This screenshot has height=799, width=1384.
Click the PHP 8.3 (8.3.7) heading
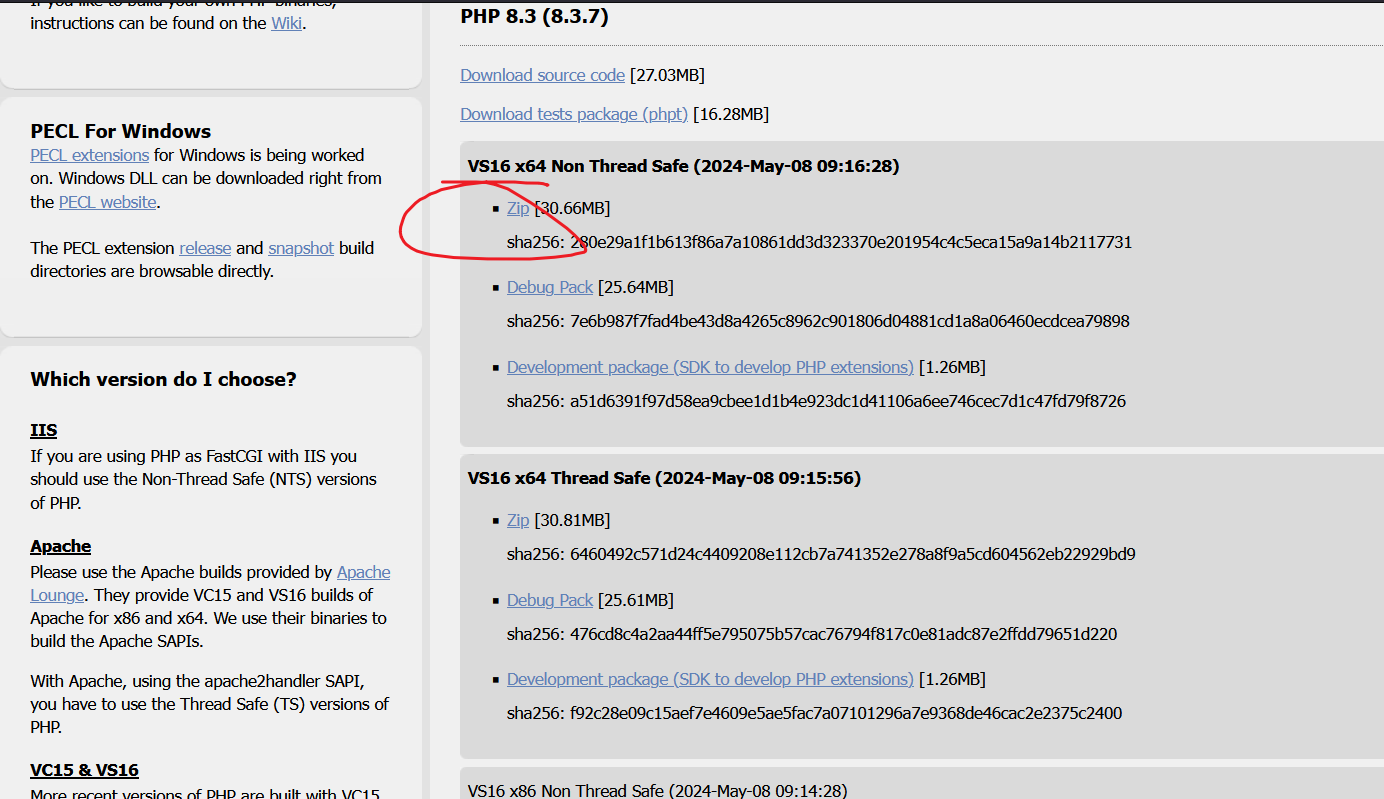[x=534, y=16]
